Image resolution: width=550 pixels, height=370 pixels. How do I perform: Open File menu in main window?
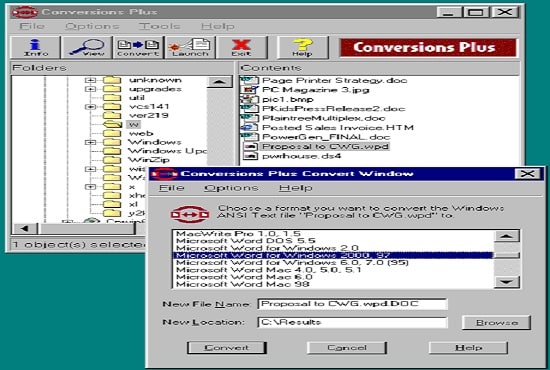pos(32,26)
